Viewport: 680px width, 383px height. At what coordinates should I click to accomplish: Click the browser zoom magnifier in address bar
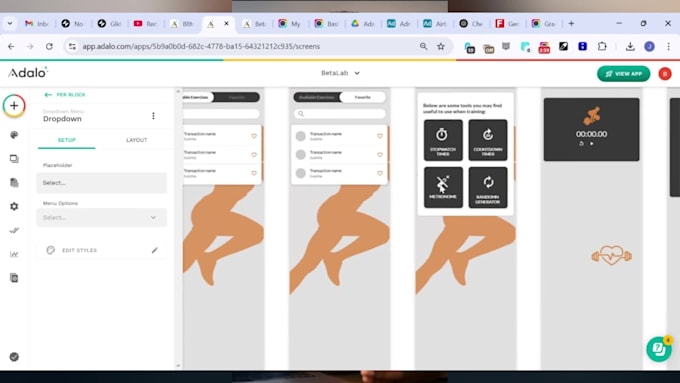point(423,46)
